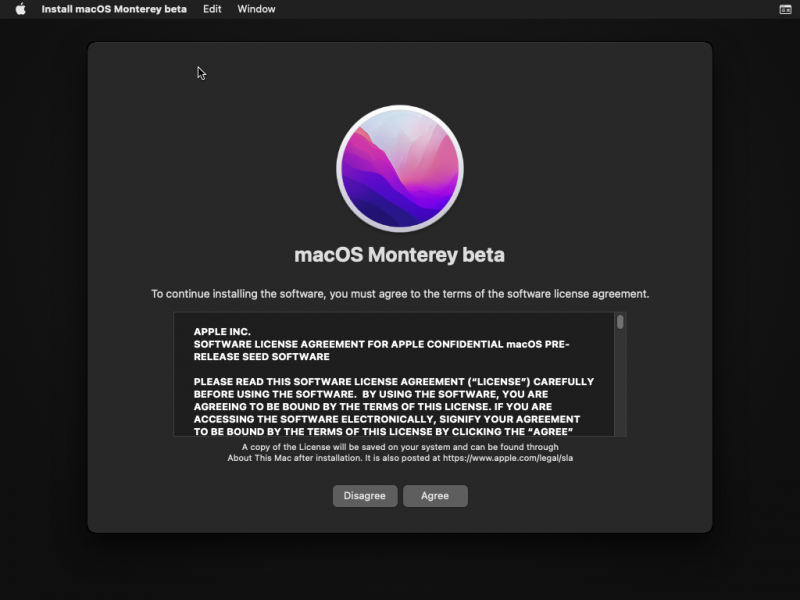Click the apple.com/legal/sla URL text
The image size is (800, 600).
508,458
